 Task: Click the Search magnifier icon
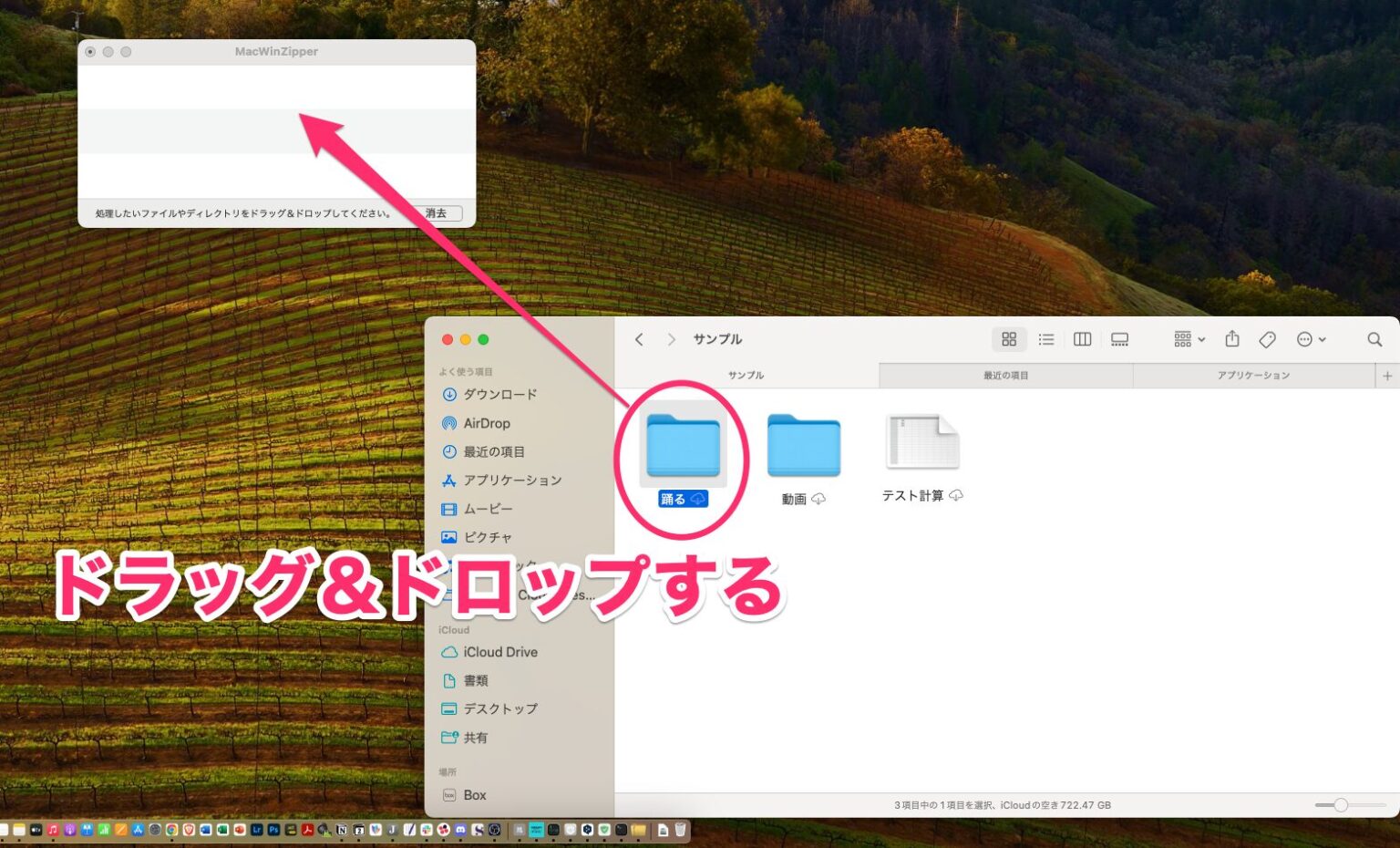1374,339
